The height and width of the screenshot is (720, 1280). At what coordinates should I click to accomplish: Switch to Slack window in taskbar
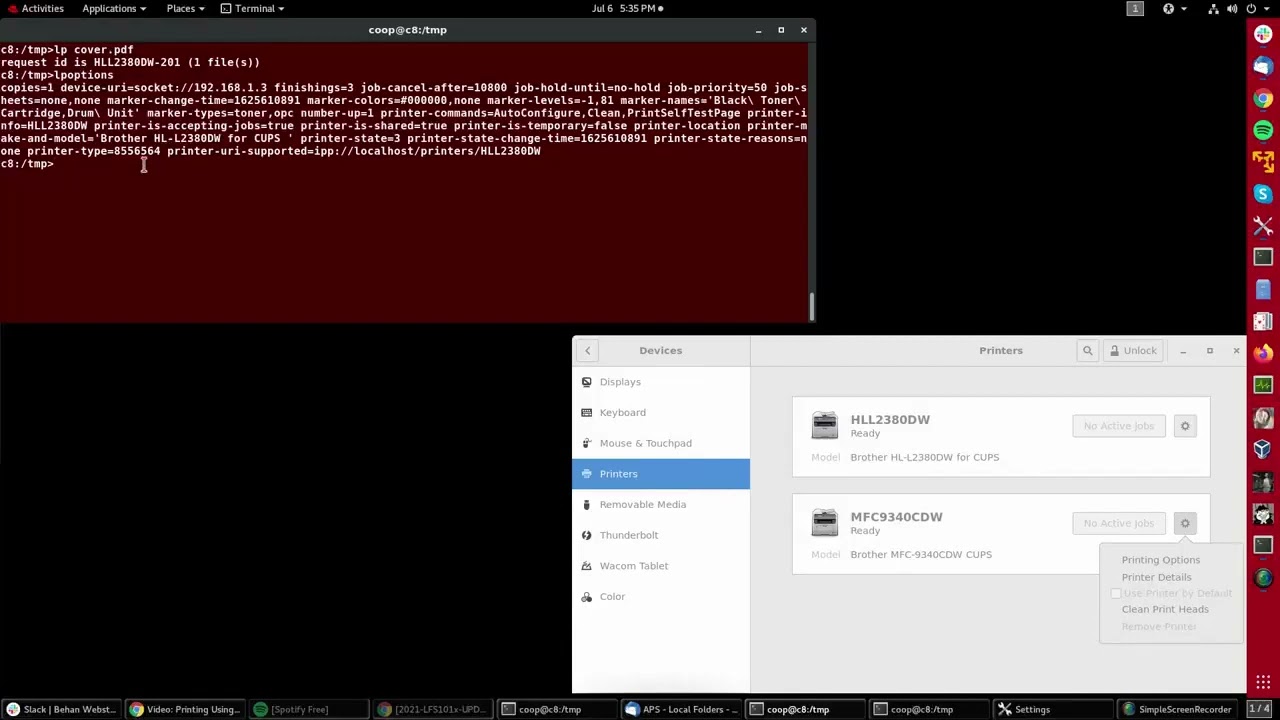(x=62, y=709)
